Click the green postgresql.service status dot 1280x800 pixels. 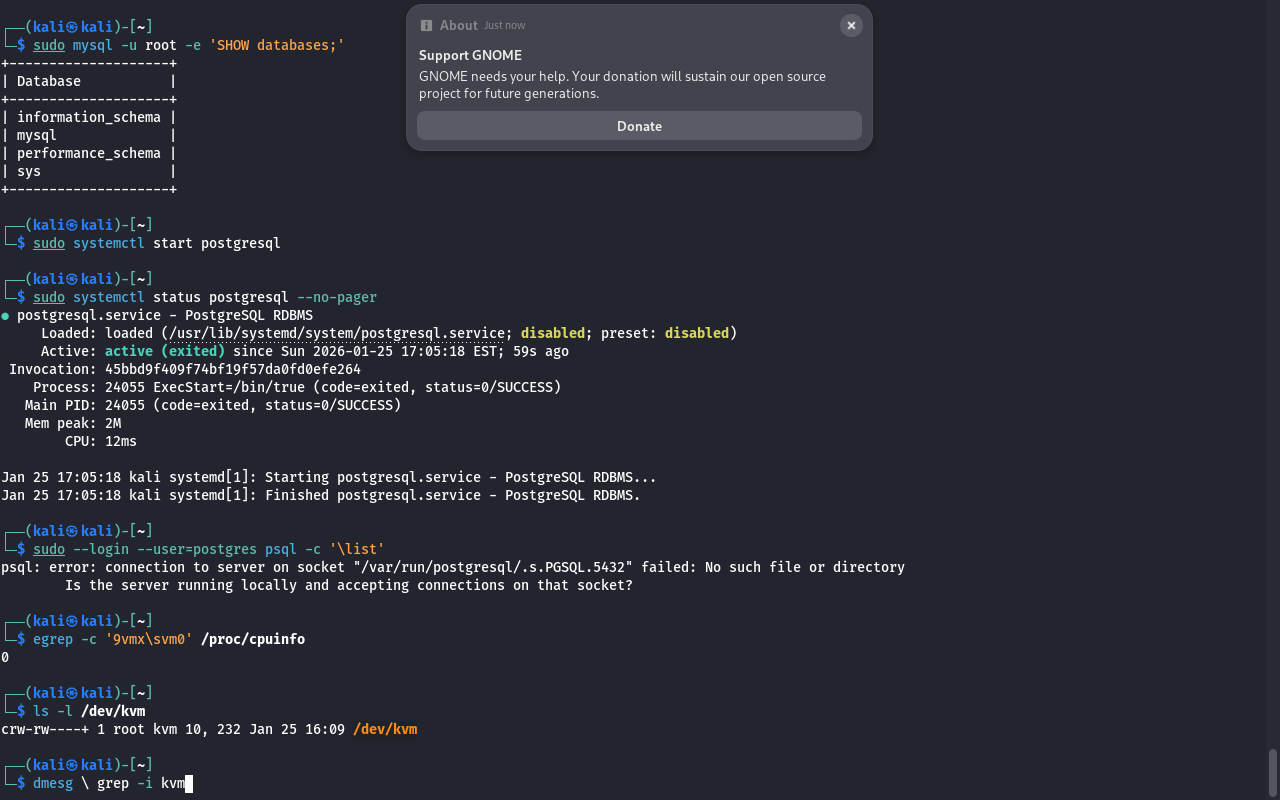pos(6,316)
